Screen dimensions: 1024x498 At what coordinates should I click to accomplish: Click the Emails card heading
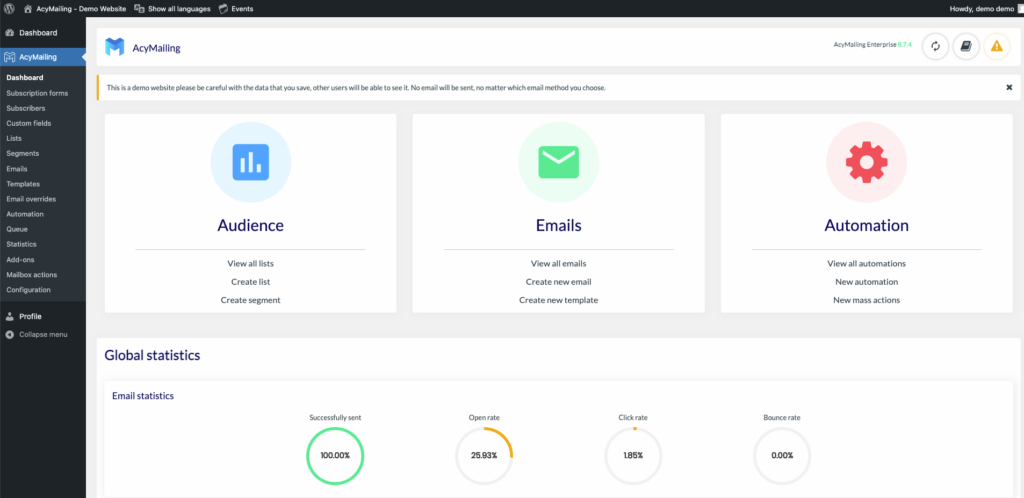(558, 225)
